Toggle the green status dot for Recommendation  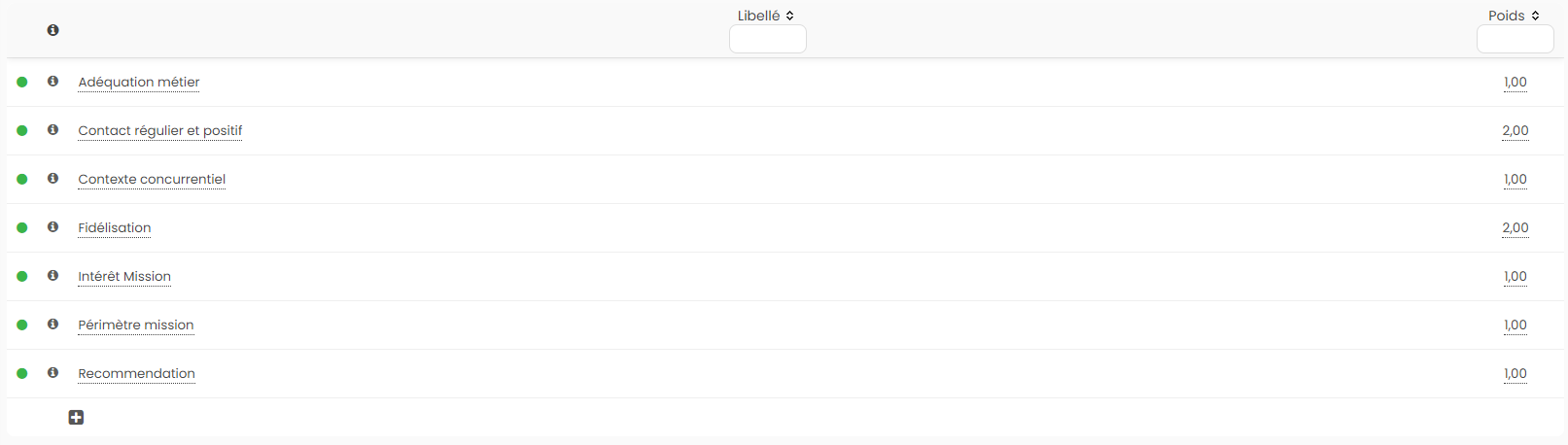[x=22, y=374]
